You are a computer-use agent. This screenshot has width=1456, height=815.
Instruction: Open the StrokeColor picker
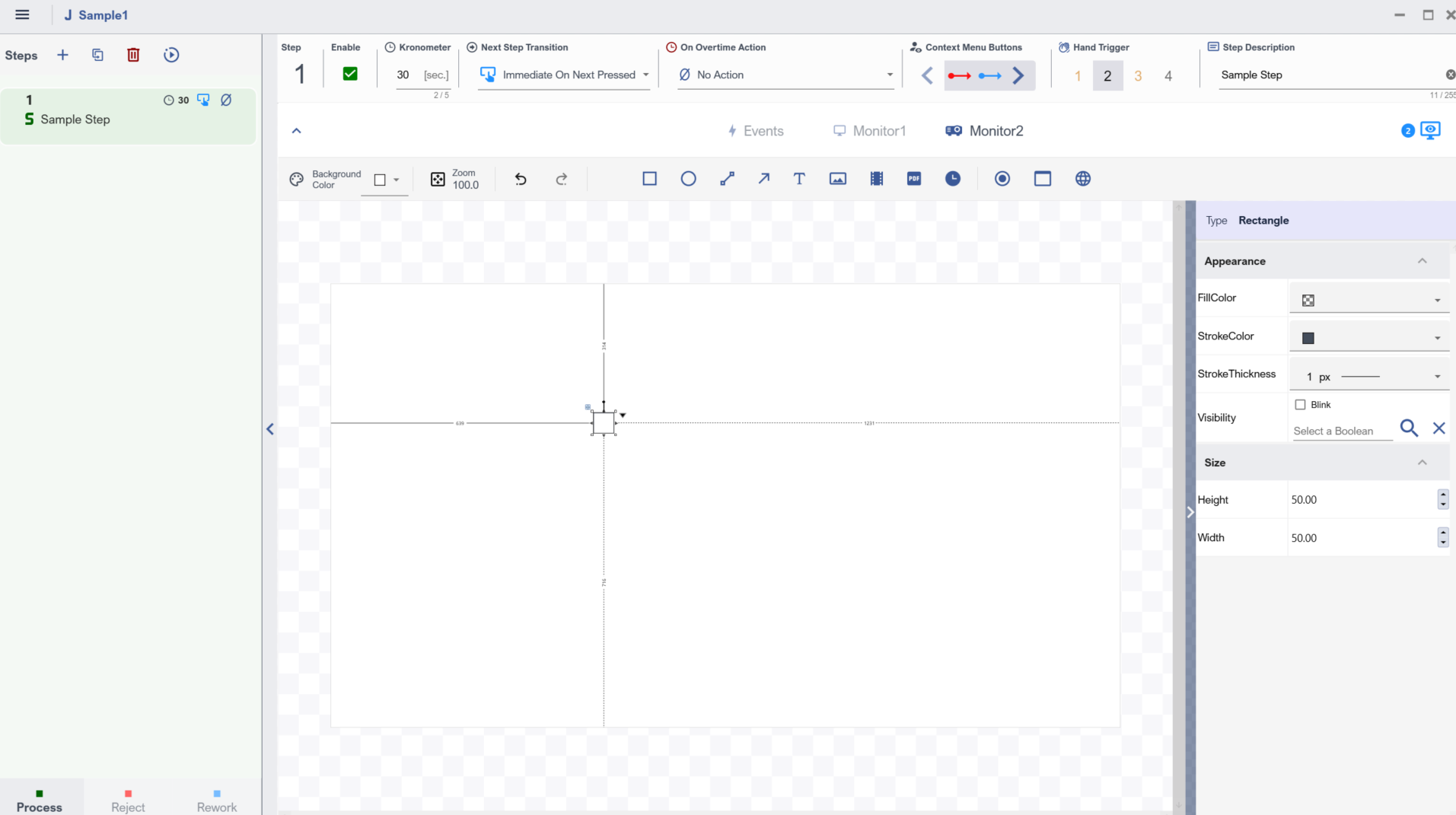click(1369, 338)
